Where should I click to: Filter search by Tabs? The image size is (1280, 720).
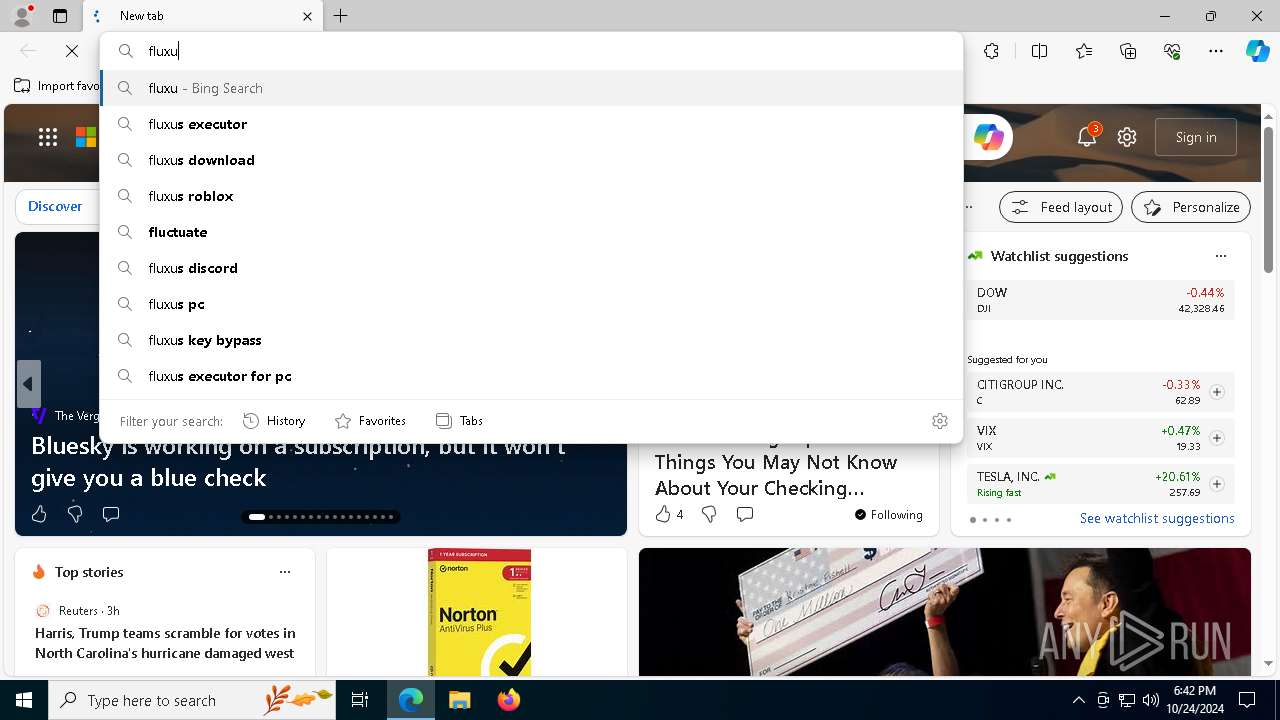pyautogui.click(x=459, y=421)
